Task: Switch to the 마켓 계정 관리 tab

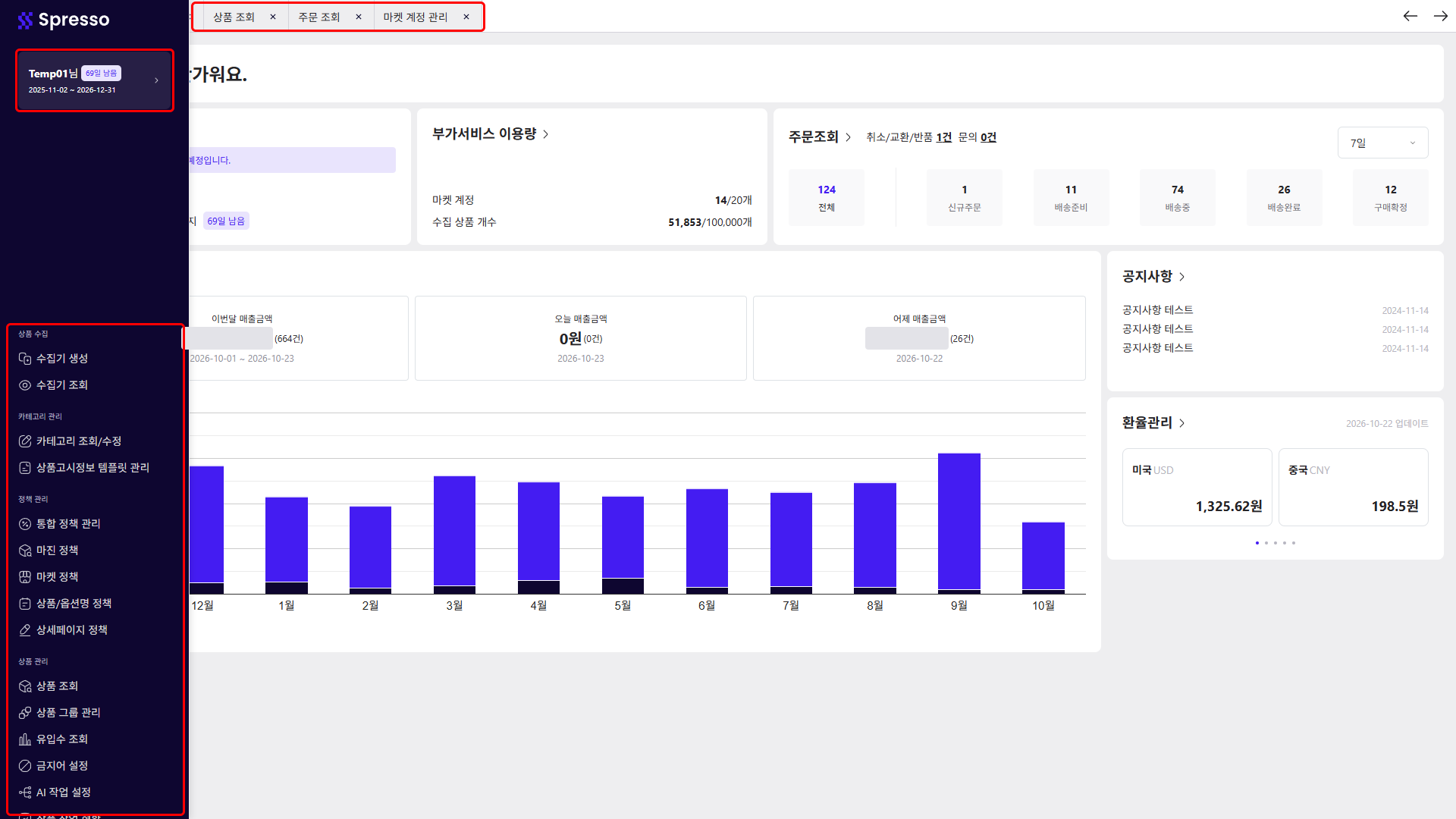Action: 416,17
